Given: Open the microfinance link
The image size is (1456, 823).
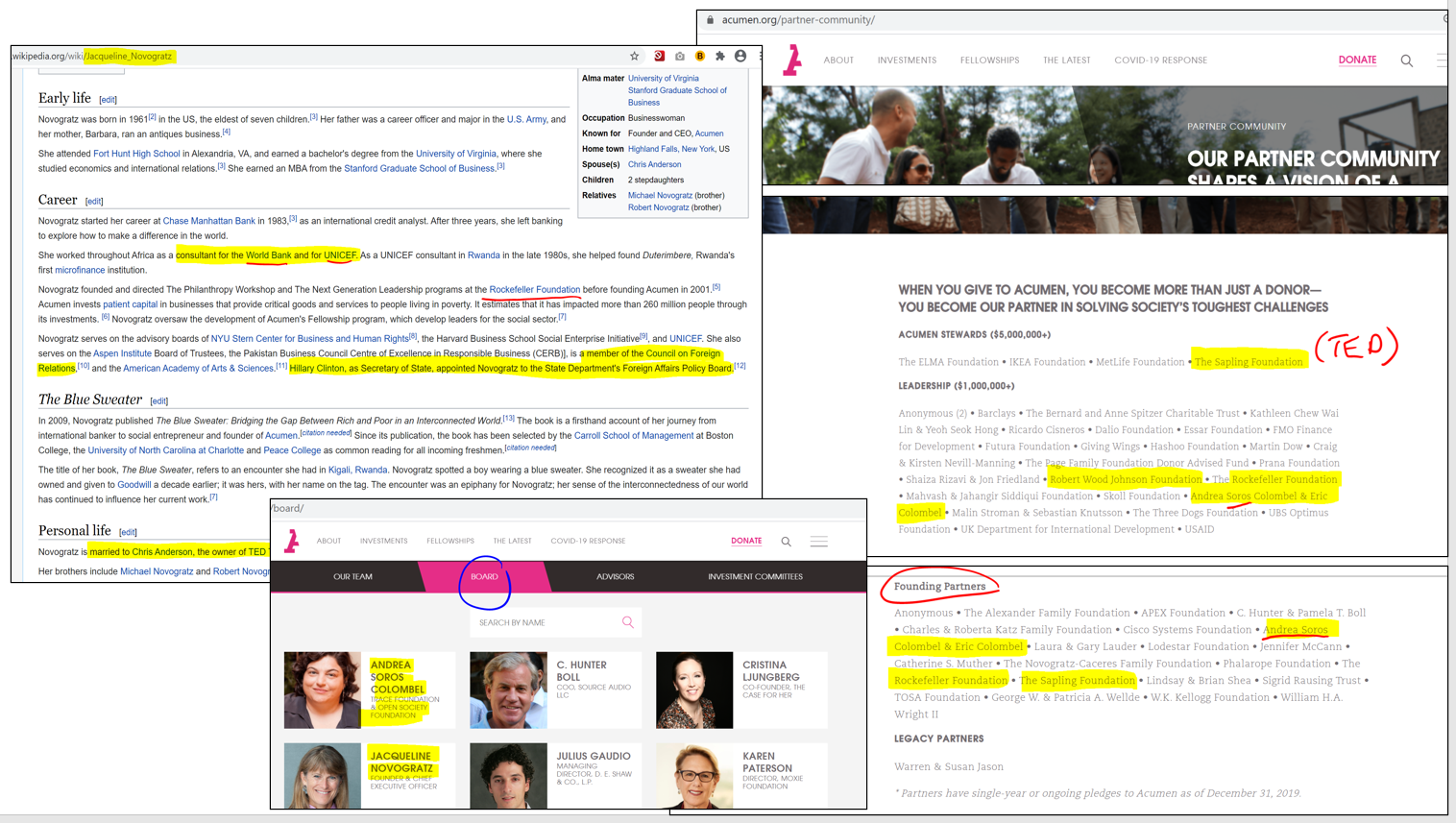Looking at the screenshot, I should pyautogui.click(x=80, y=270).
